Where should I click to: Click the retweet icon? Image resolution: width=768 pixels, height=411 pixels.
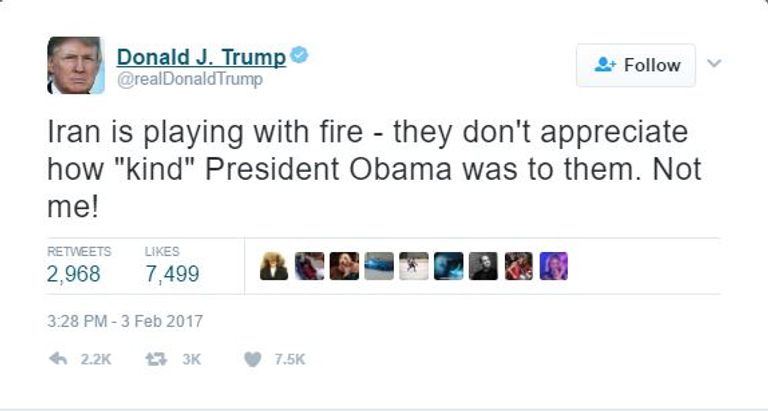[156, 360]
